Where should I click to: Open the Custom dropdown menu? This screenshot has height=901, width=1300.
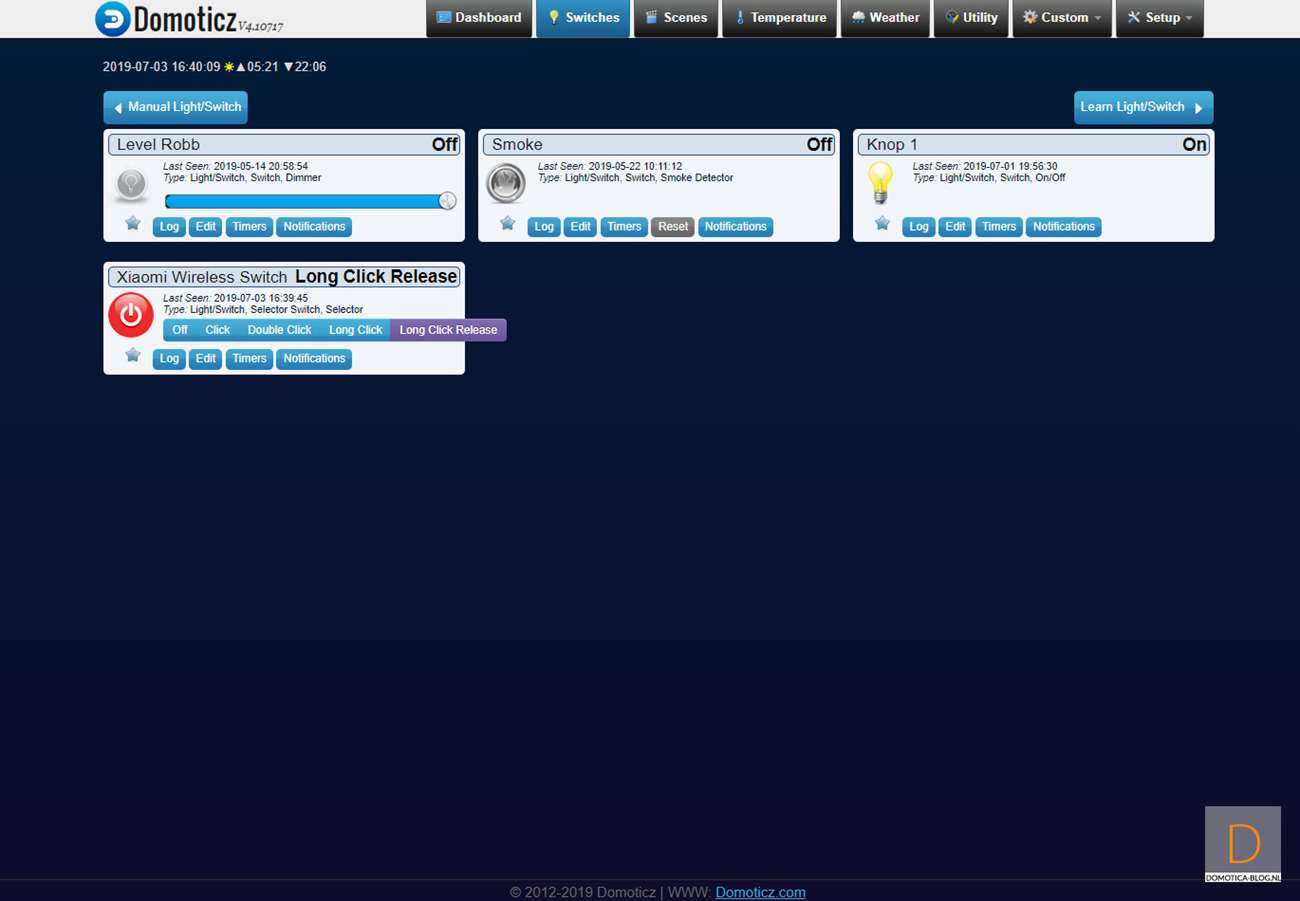click(x=1062, y=18)
